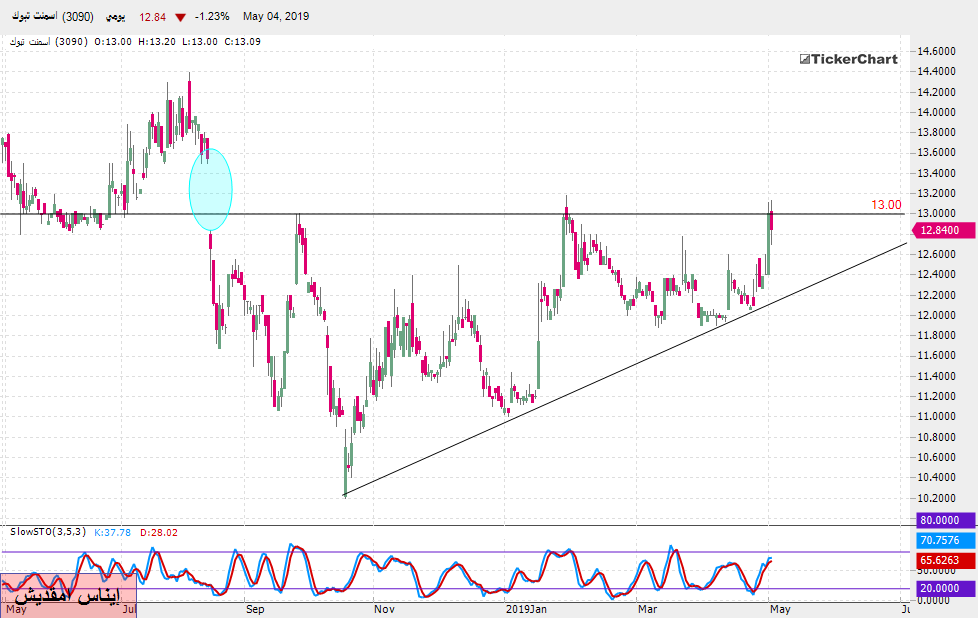The width and height of the screenshot is (978, 618).
Task: Click the May 04, 2019 date label
Action: tap(276, 17)
